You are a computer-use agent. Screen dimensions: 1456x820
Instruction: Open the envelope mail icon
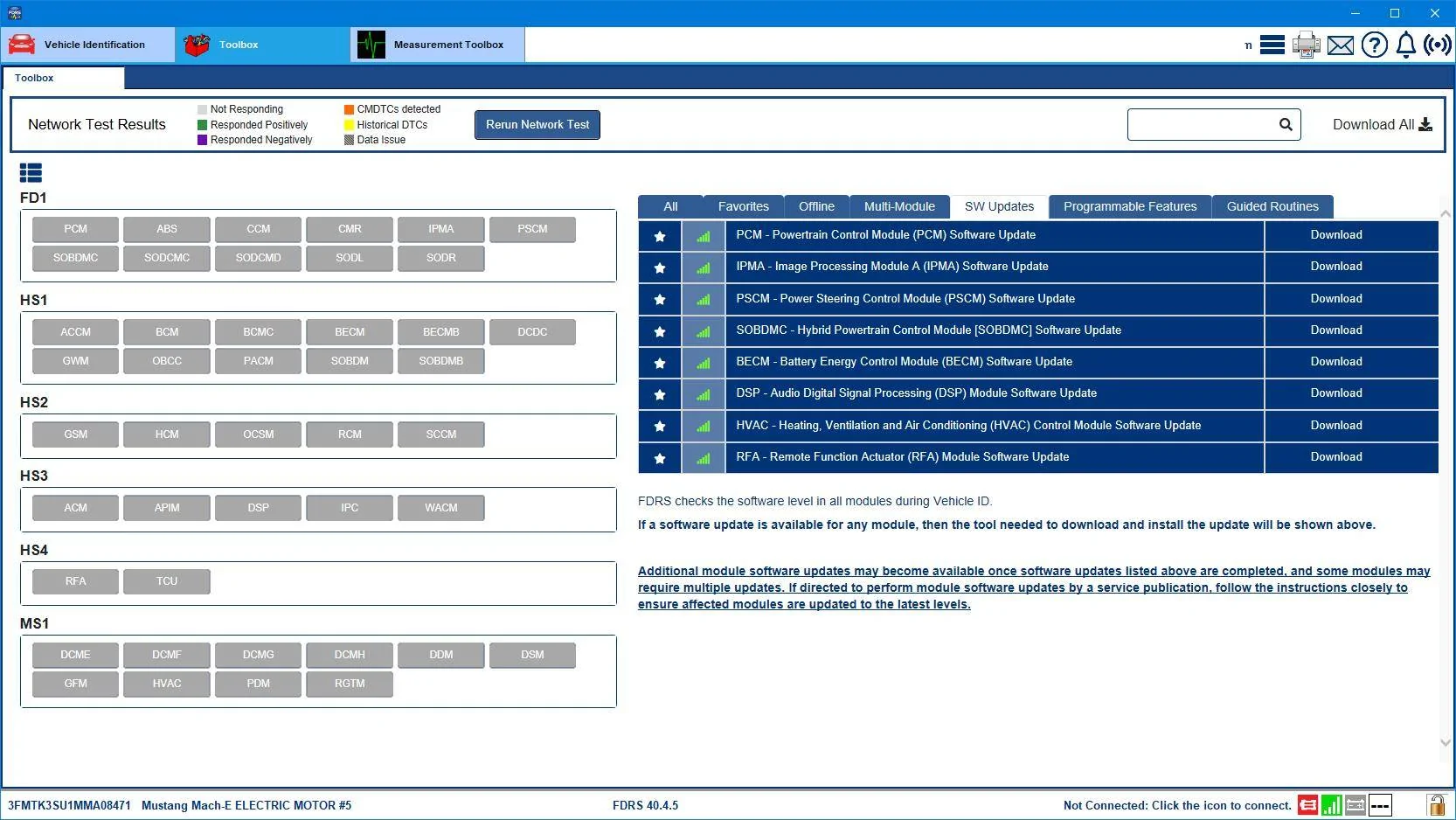(1340, 45)
